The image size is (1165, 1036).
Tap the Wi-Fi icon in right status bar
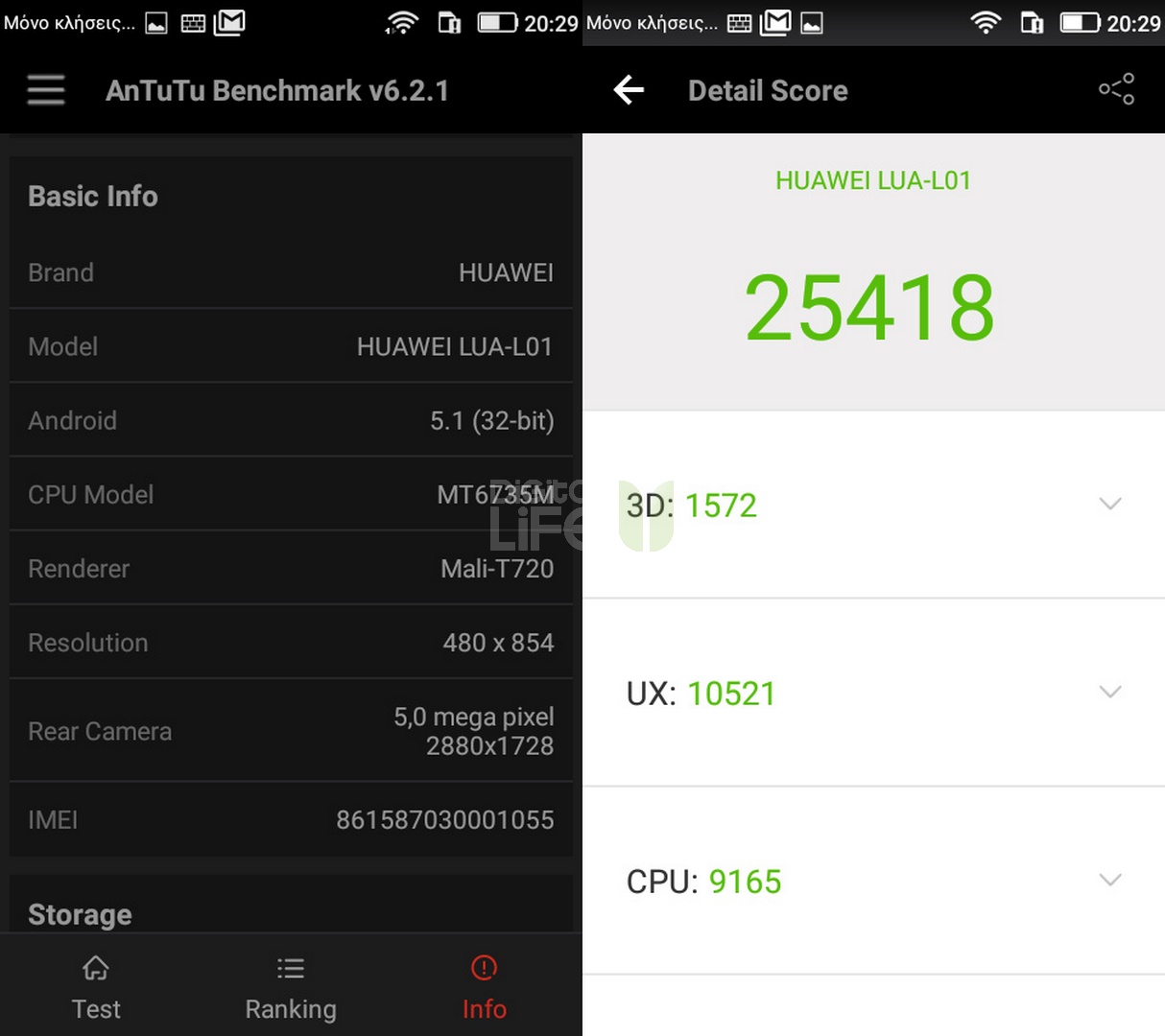[x=986, y=22]
